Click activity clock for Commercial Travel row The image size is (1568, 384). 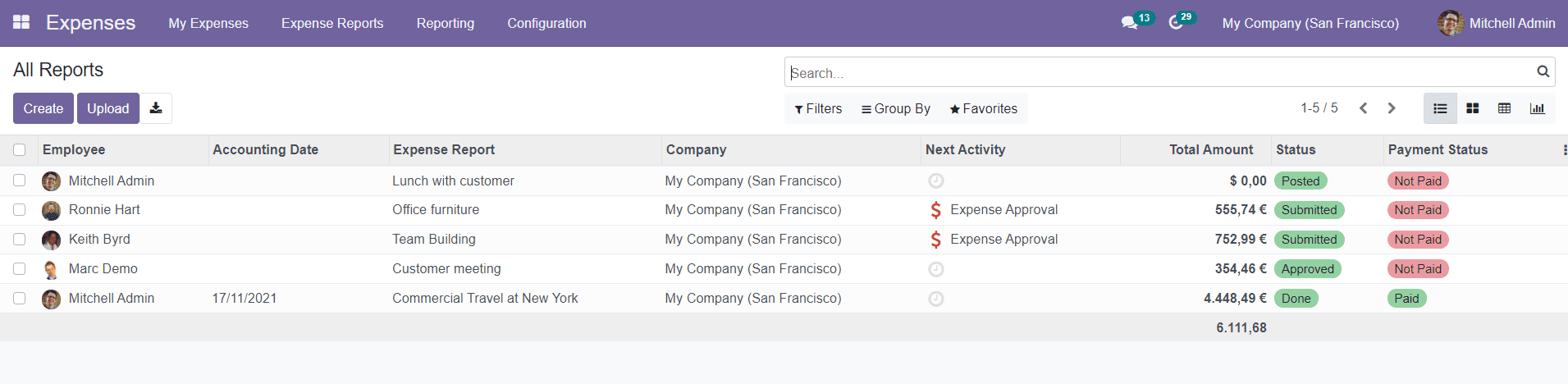[x=935, y=299]
